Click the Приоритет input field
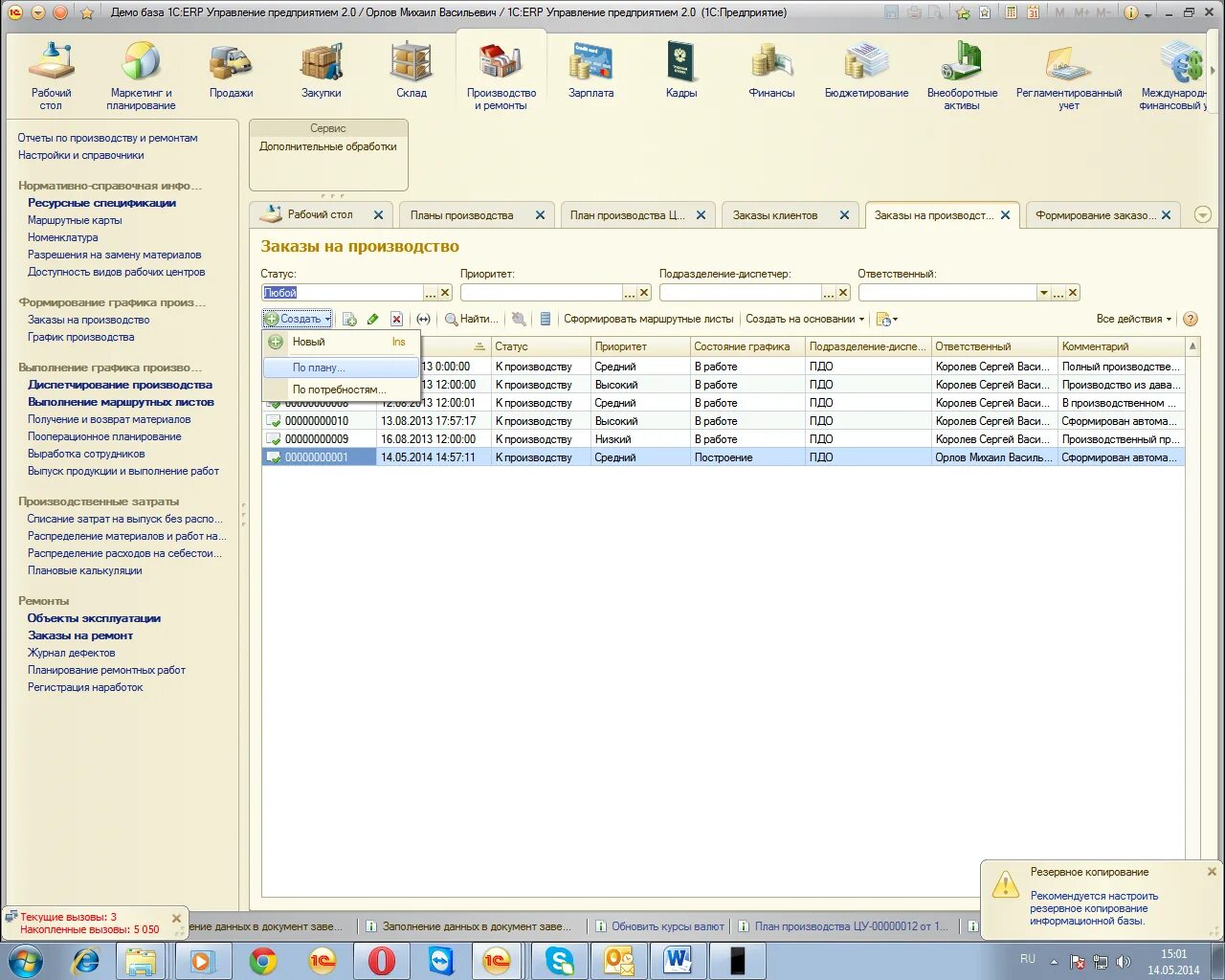This screenshot has width=1225, height=980. (541, 293)
